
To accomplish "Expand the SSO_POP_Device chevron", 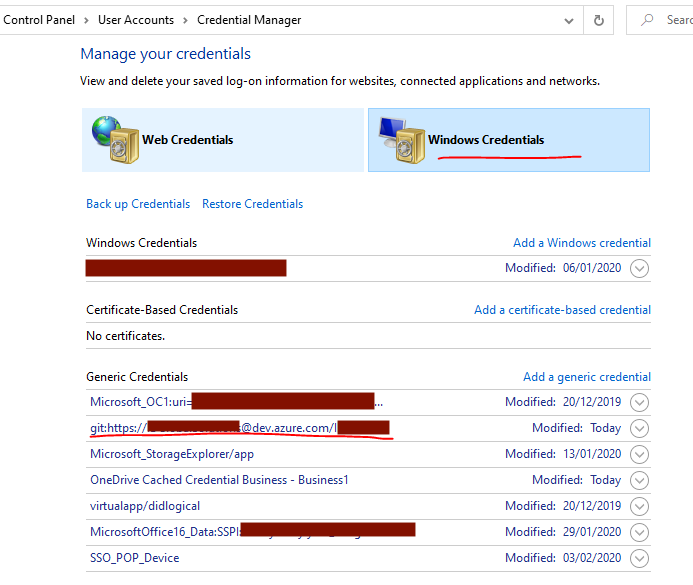I will (639, 558).
